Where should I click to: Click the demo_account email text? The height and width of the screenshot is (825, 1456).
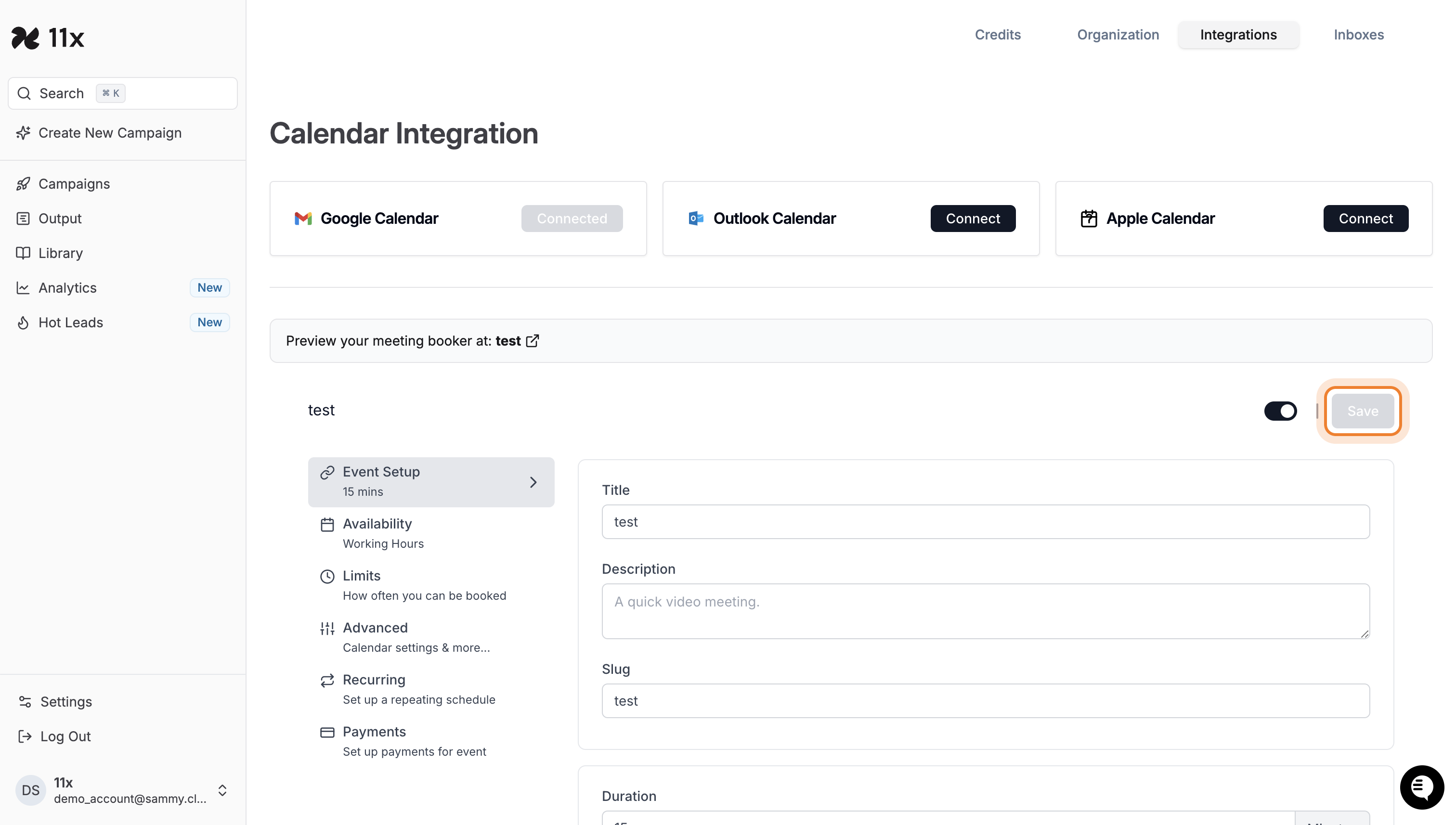[130, 799]
